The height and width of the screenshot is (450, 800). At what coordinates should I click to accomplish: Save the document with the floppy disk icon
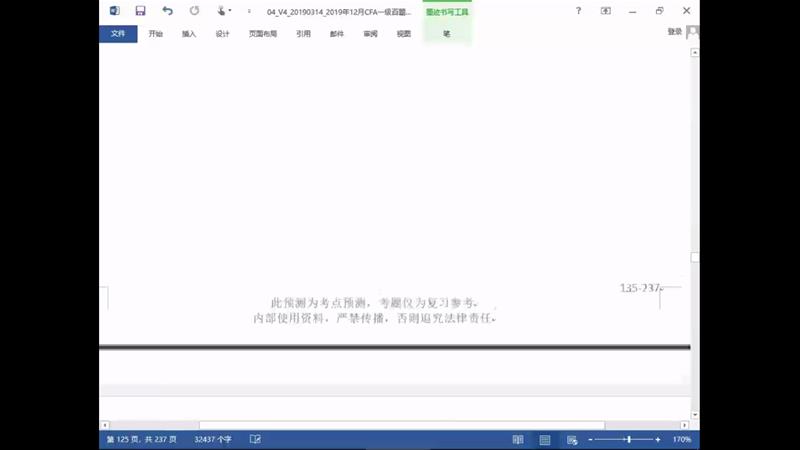[140, 11]
